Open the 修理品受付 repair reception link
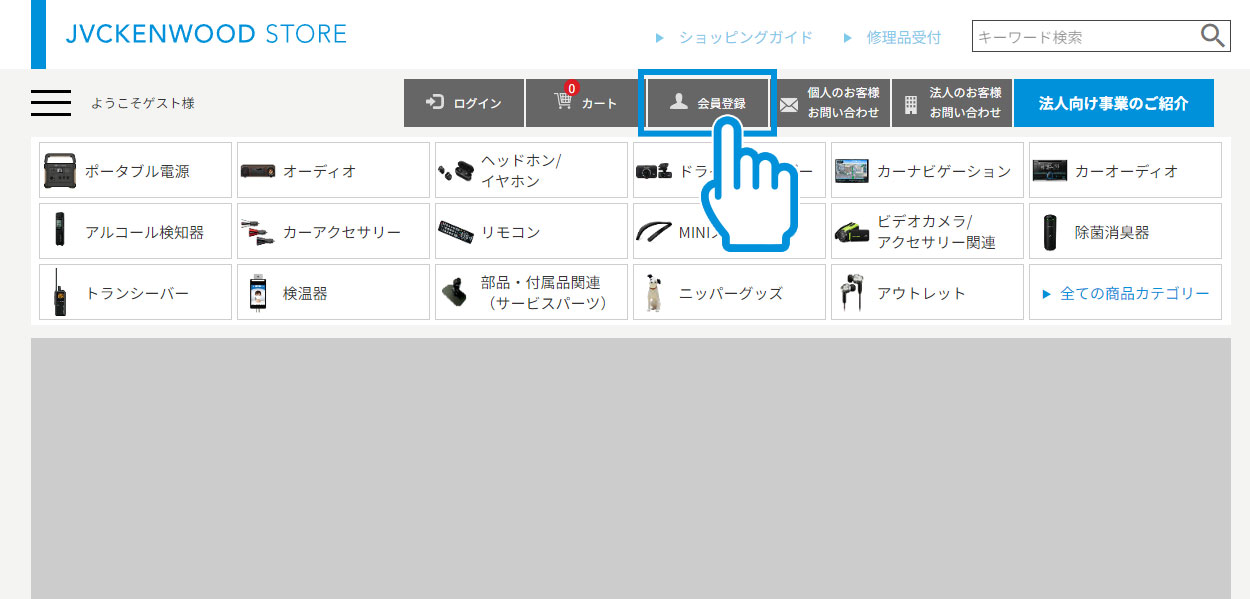This screenshot has height=599, width=1250. tap(903, 37)
